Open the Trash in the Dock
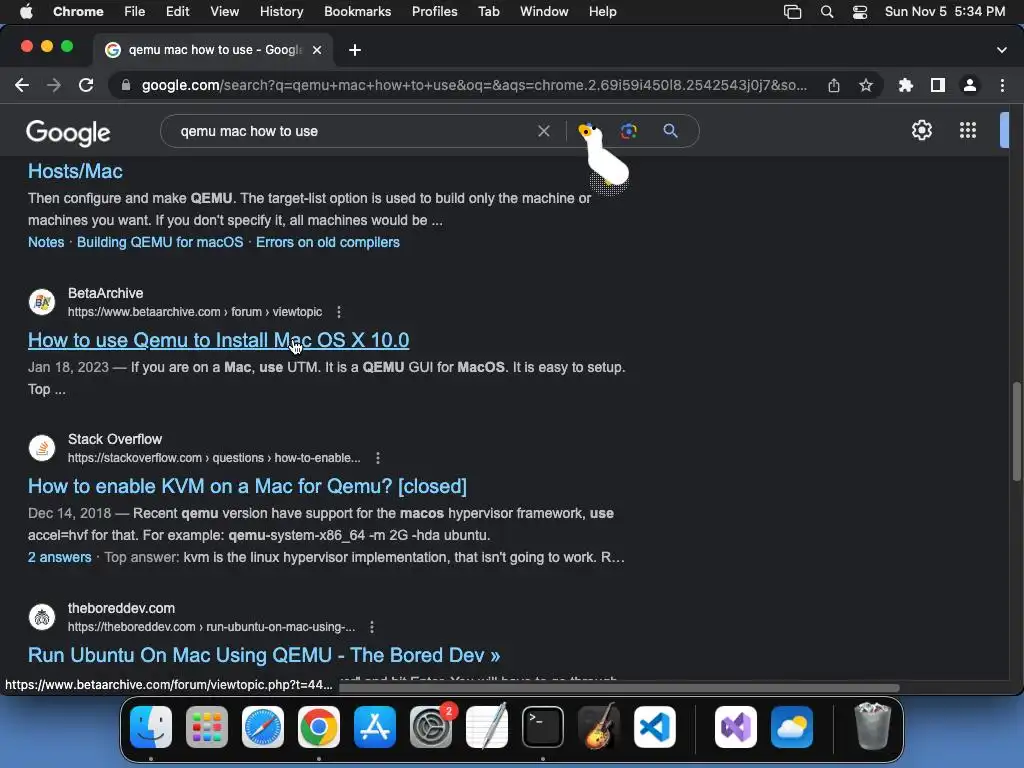1024x768 pixels. 872,727
